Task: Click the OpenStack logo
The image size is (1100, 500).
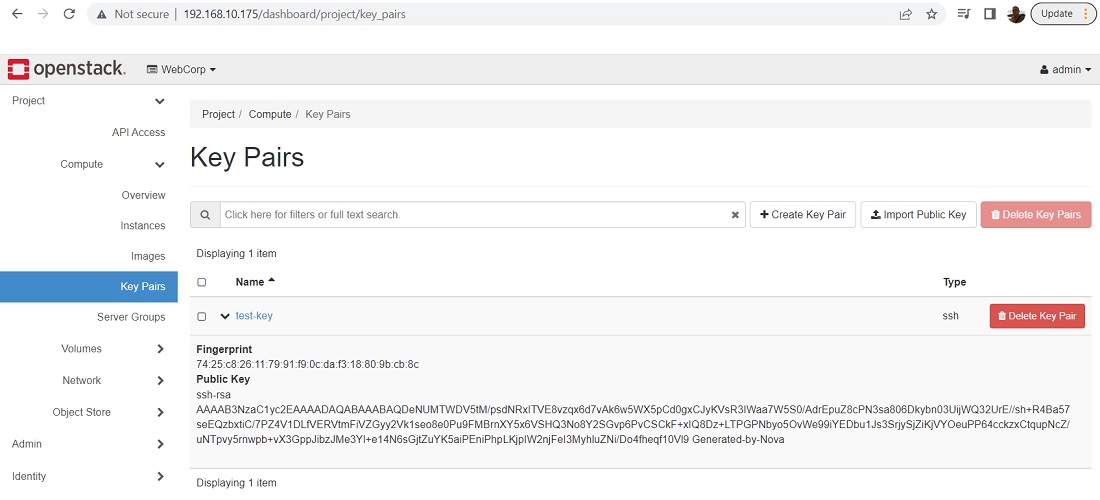Action: click(67, 69)
